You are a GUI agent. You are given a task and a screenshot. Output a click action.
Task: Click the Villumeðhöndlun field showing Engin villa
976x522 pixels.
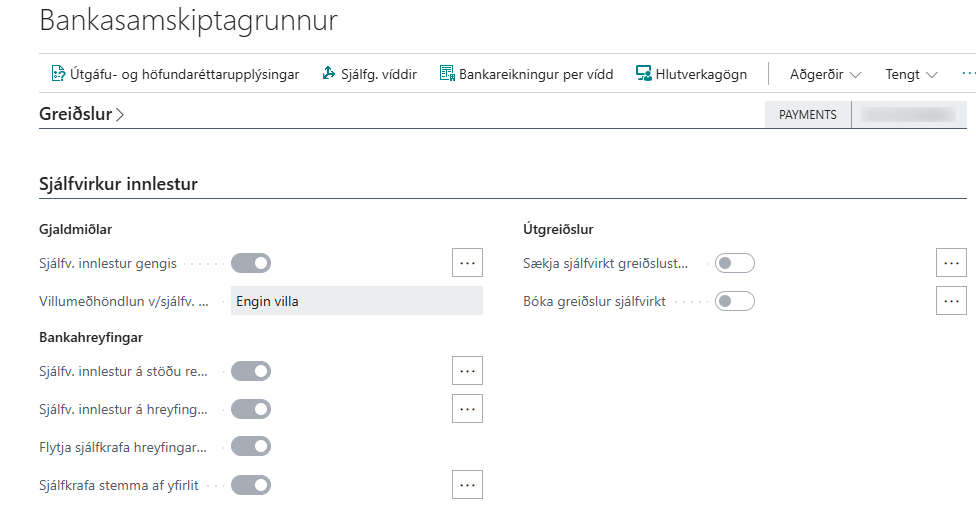[x=356, y=301]
